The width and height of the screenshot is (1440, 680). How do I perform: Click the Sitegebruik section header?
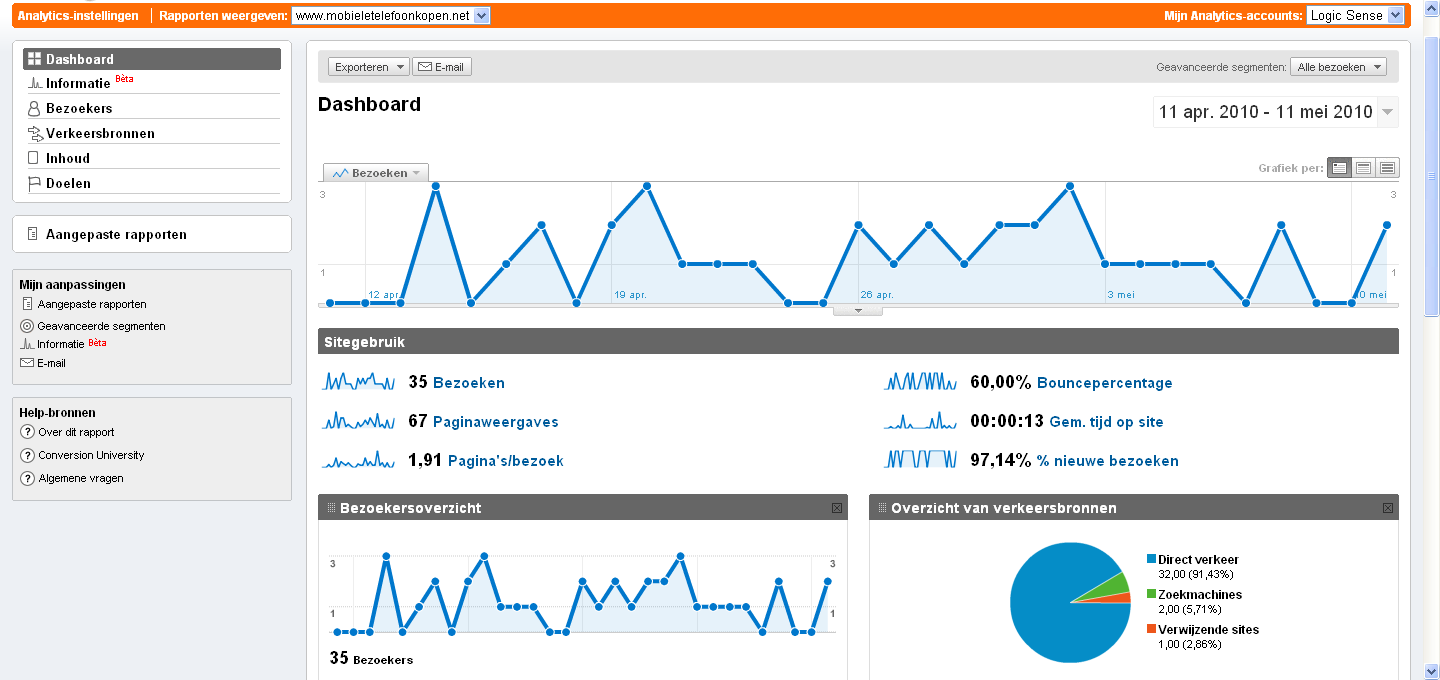pyautogui.click(x=858, y=341)
